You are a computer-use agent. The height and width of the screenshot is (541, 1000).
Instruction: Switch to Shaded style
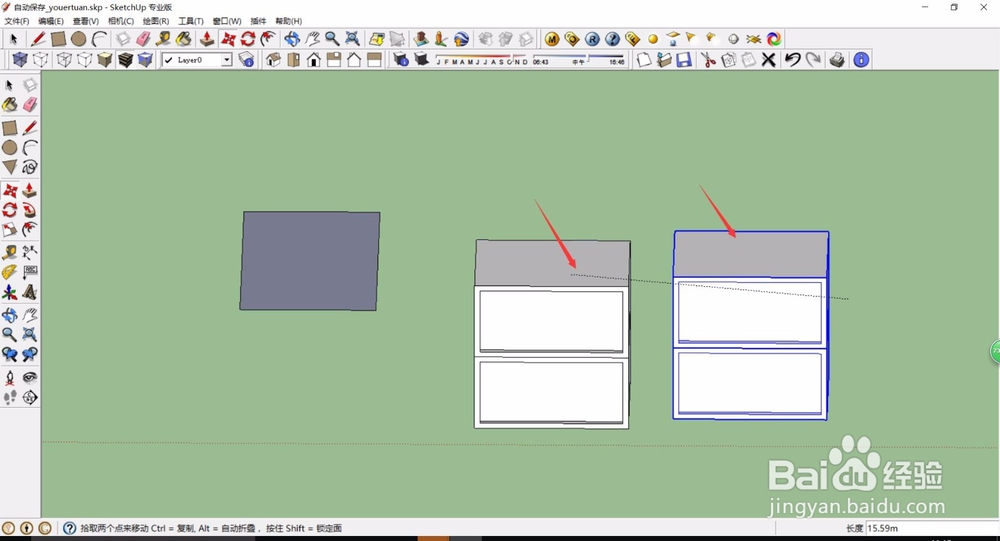(x=105, y=60)
